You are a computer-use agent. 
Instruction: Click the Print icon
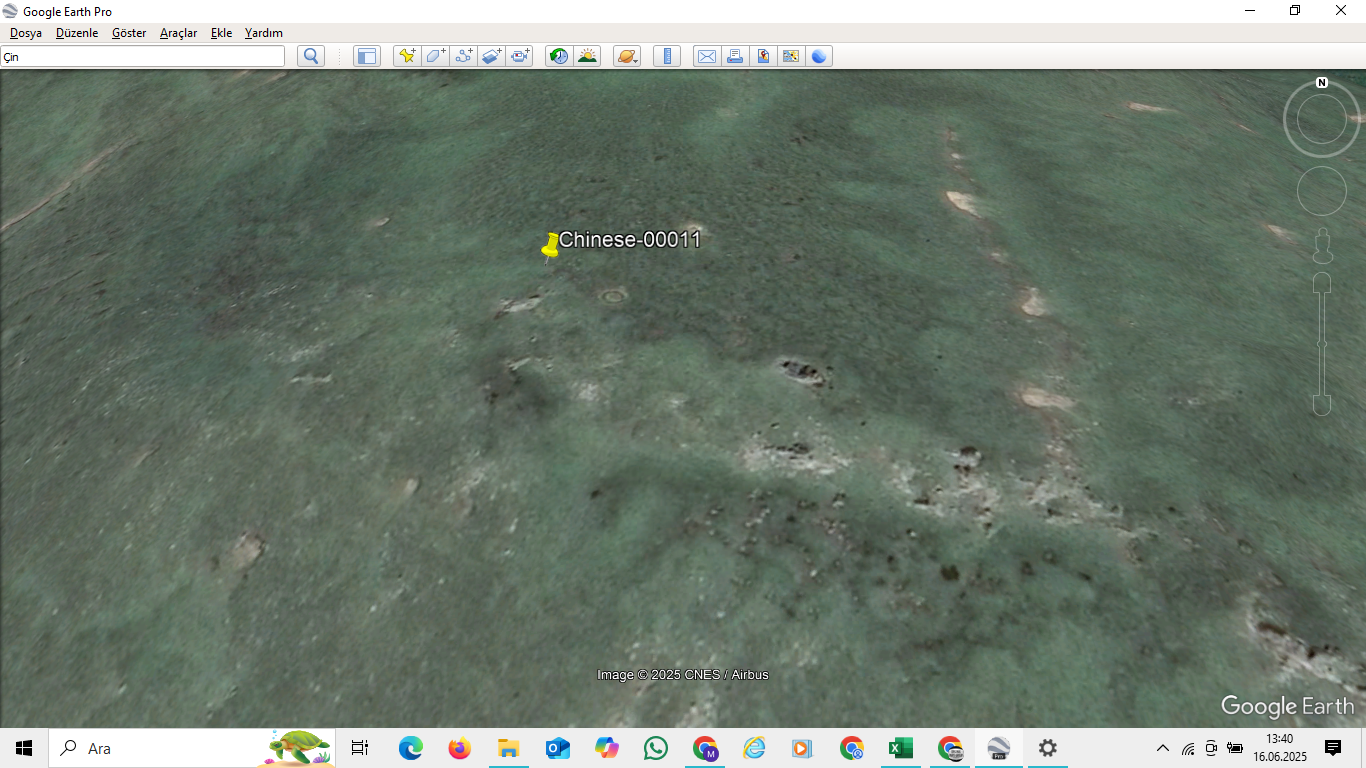[735, 56]
